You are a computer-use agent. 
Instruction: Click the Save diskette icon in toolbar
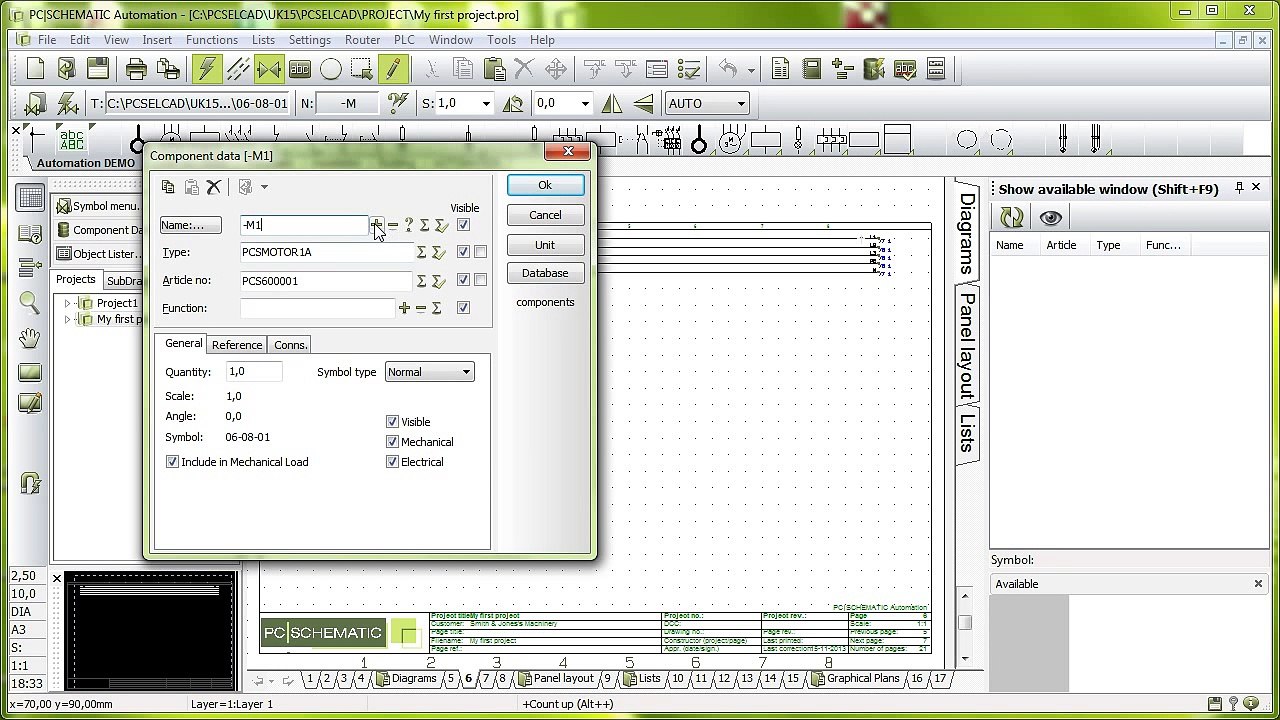tap(98, 69)
